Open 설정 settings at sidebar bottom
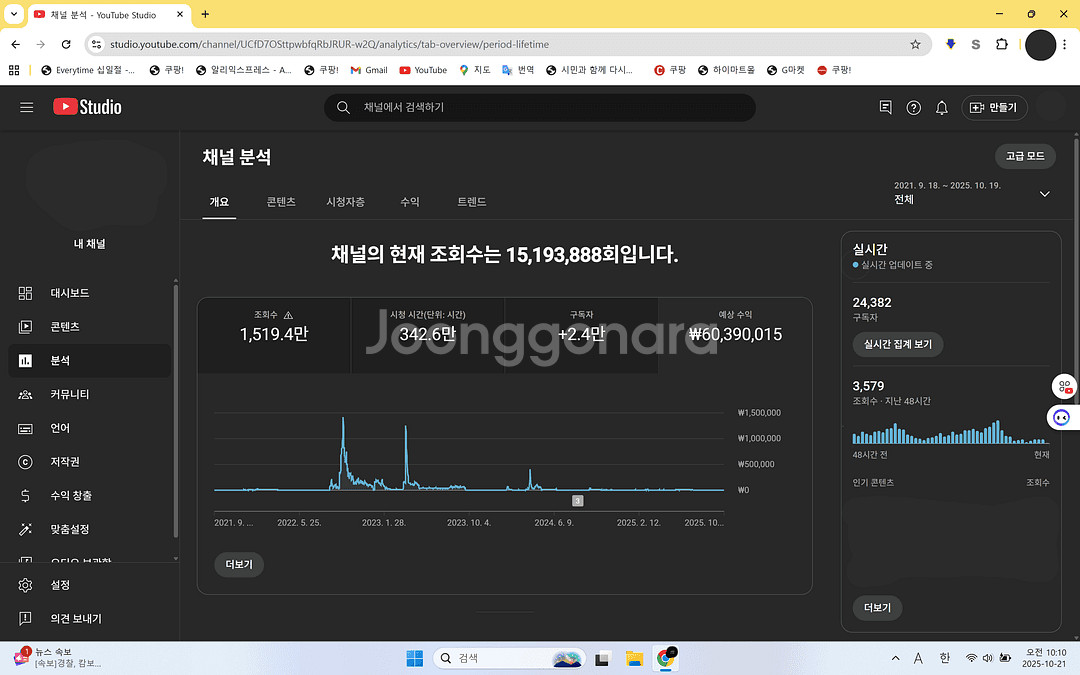The width and height of the screenshot is (1080, 675). [x=60, y=585]
